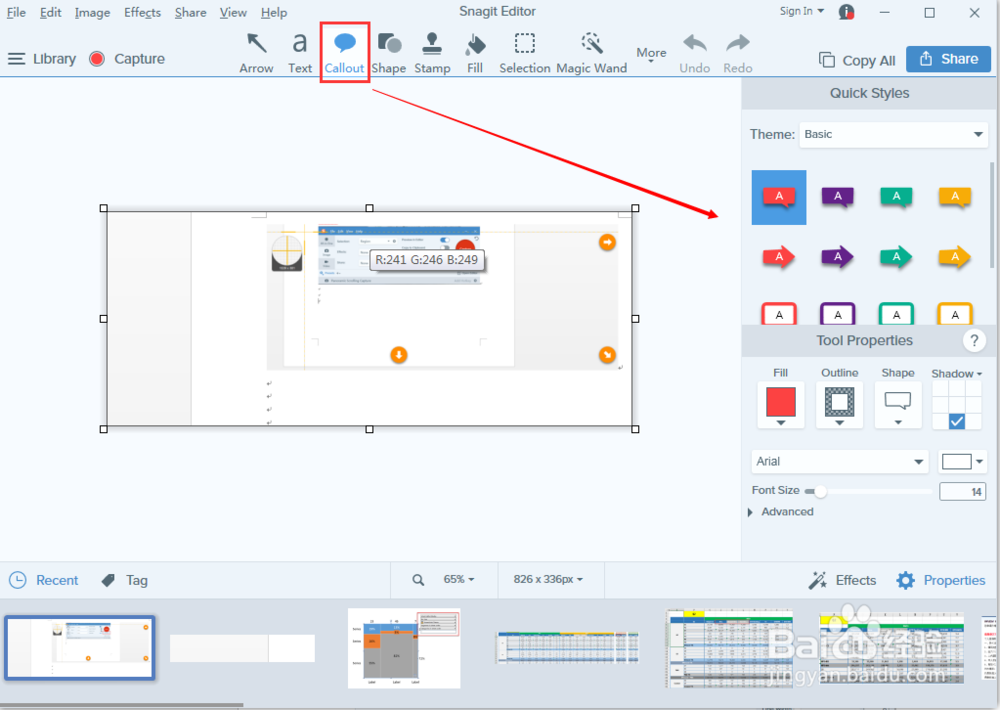Open the Fill color dropdown

tap(781, 422)
